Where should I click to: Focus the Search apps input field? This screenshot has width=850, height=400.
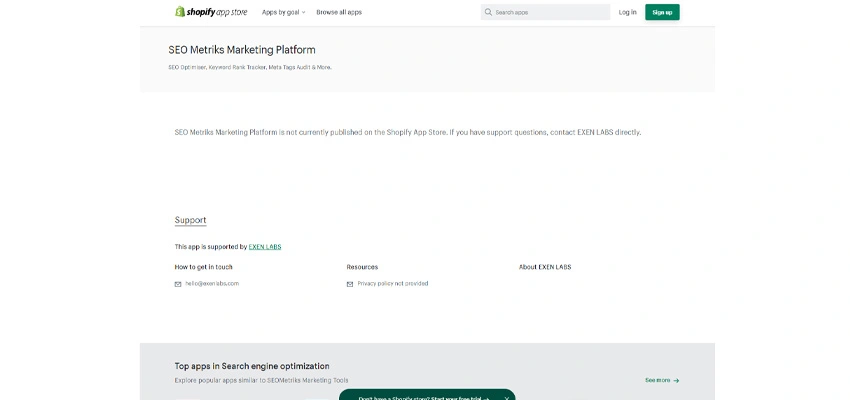[x=550, y=13]
